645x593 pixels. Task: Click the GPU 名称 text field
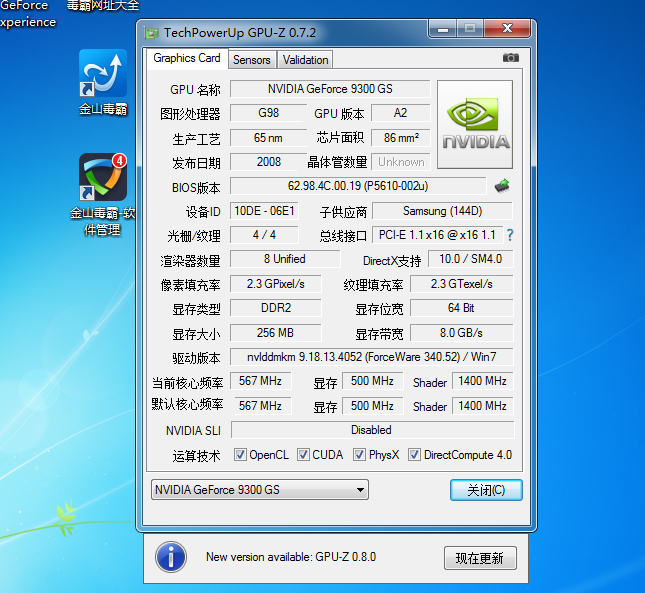tap(329, 89)
